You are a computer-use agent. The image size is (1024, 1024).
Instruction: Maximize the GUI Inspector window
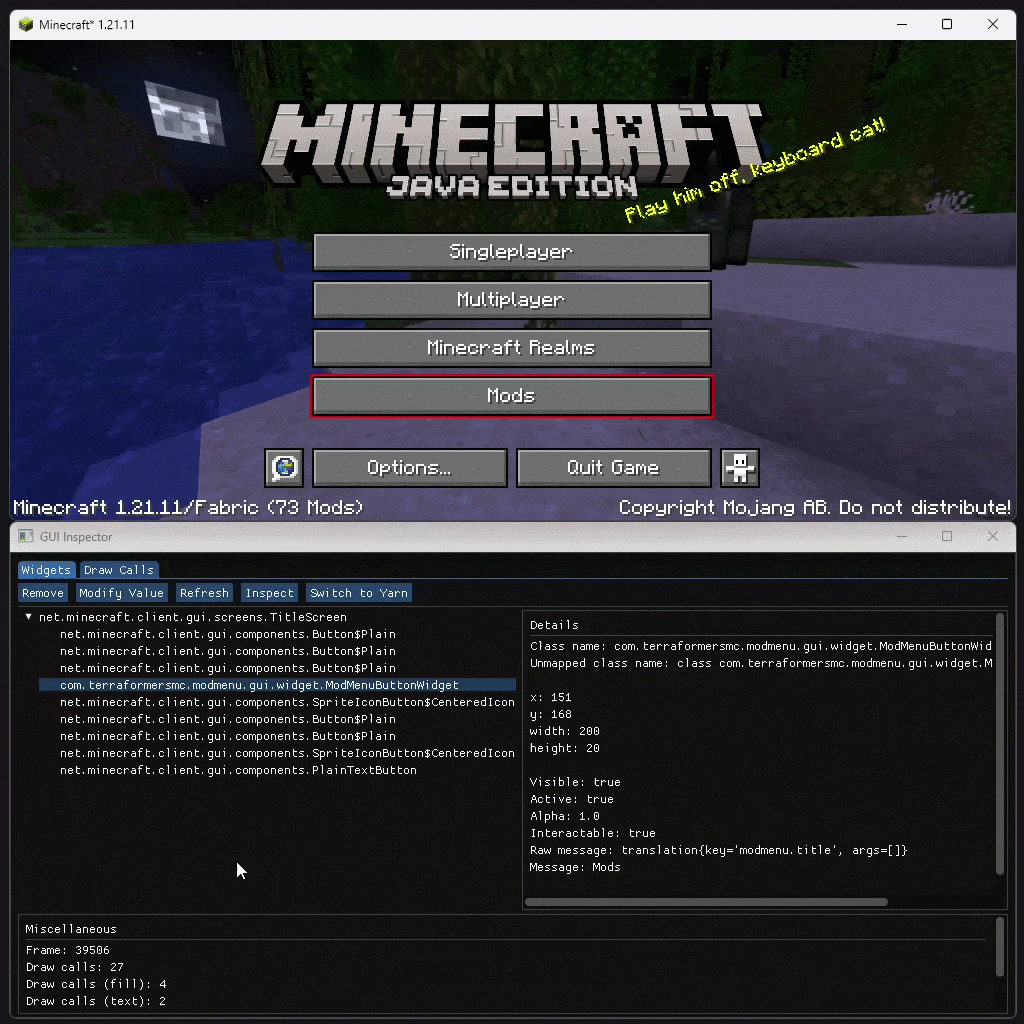point(947,536)
